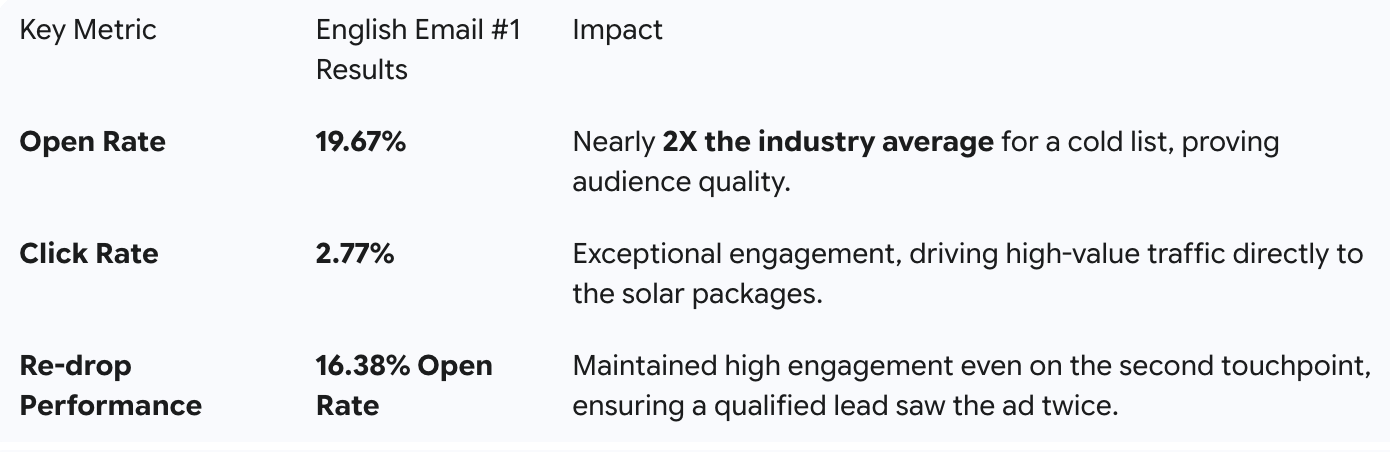The image size is (1390, 452).
Task: Select the 19.67% open rate value
Action: point(361,142)
